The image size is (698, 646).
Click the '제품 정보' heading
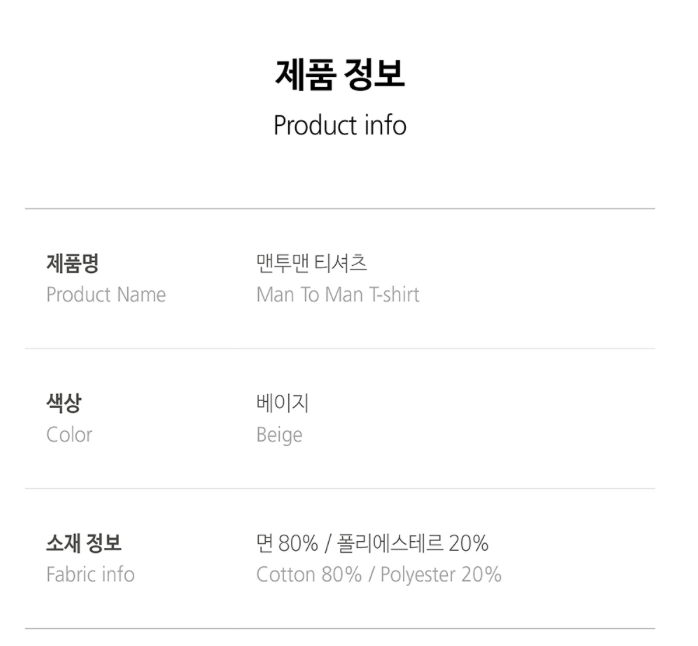[x=340, y=75]
